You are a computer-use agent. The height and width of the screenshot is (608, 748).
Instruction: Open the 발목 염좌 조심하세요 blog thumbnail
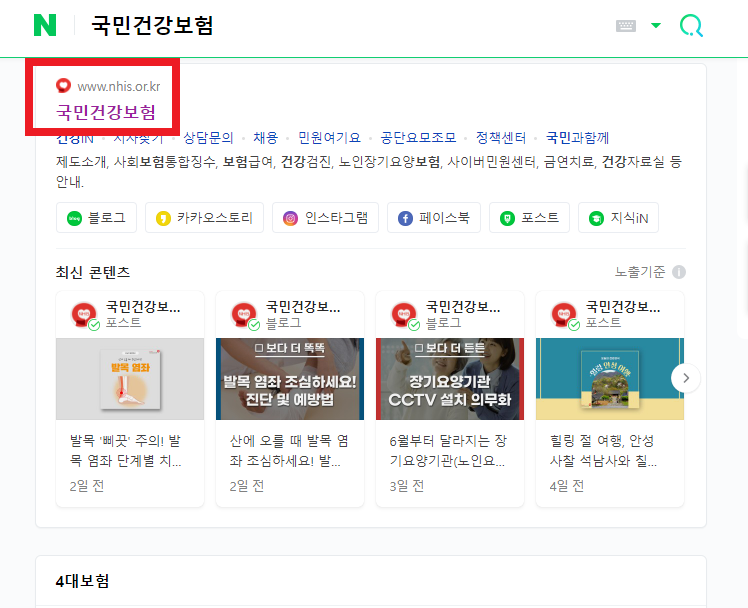[290, 379]
